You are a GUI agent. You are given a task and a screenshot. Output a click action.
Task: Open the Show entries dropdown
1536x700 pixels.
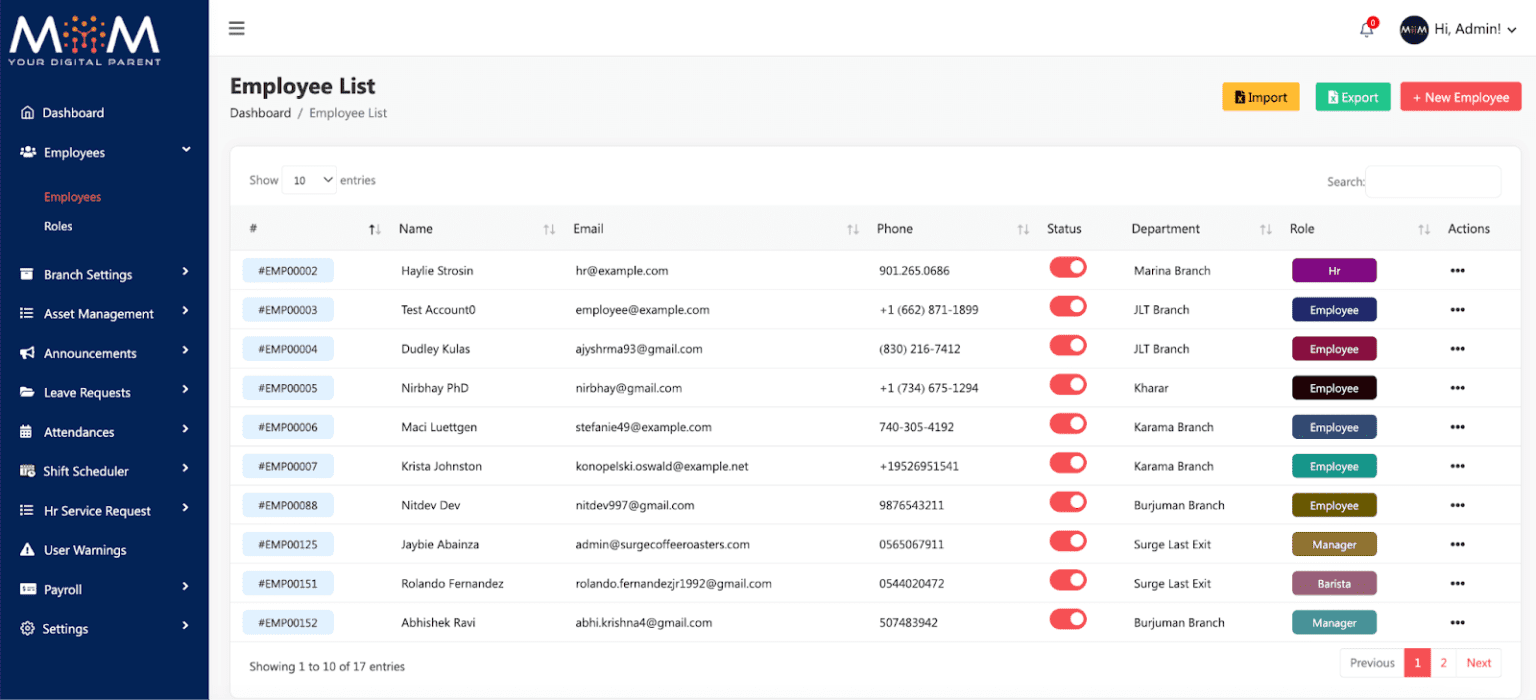(309, 180)
